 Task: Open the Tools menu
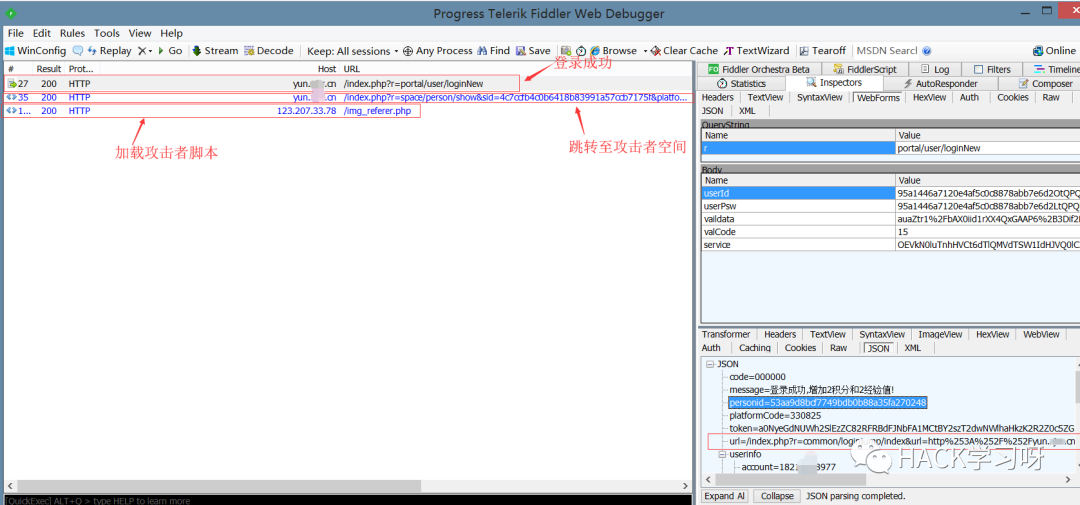point(107,33)
